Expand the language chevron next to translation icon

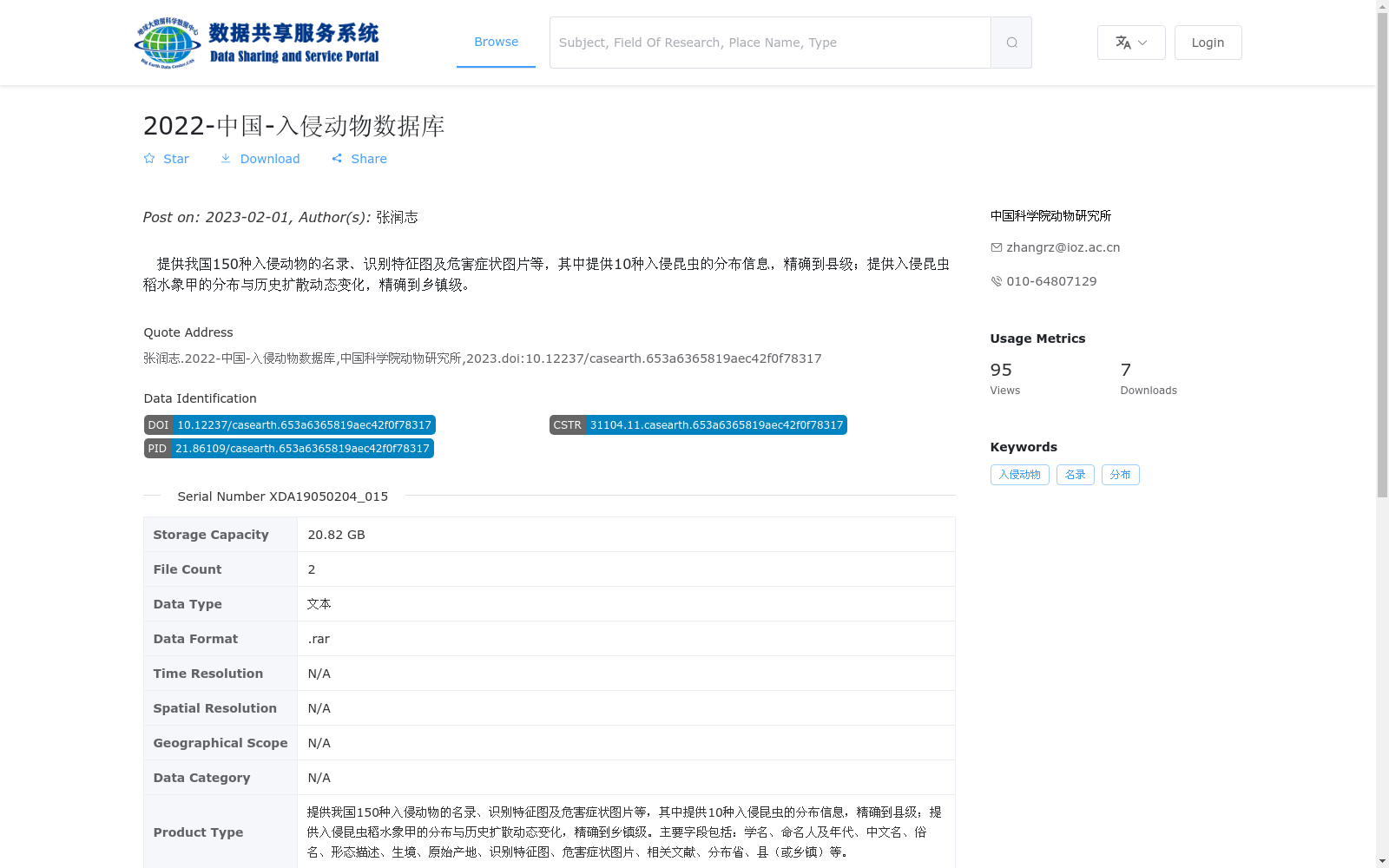pos(1141,43)
